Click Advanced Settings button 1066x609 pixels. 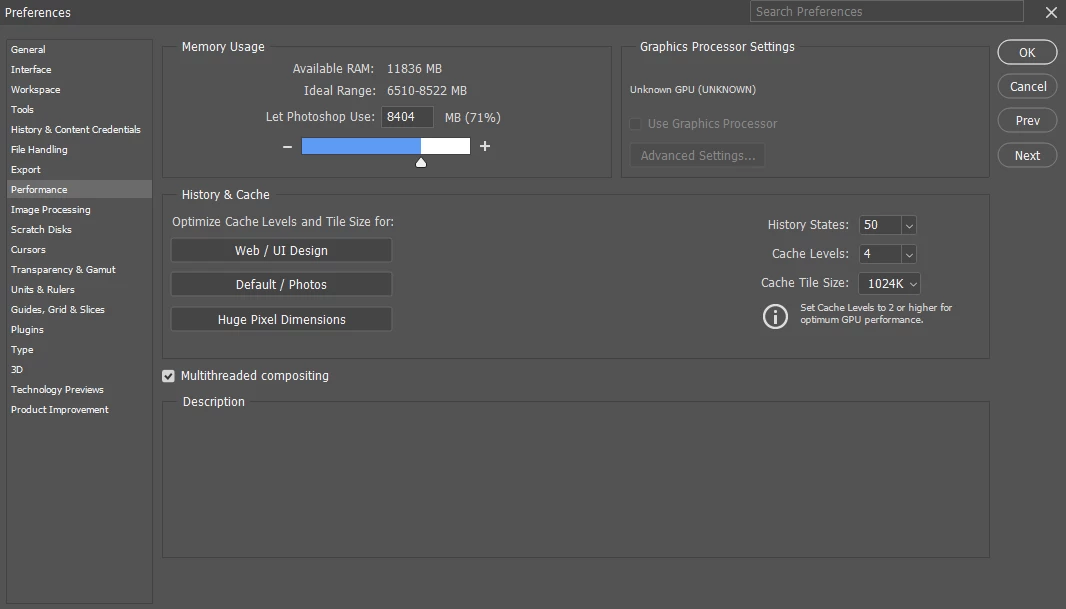(698, 156)
